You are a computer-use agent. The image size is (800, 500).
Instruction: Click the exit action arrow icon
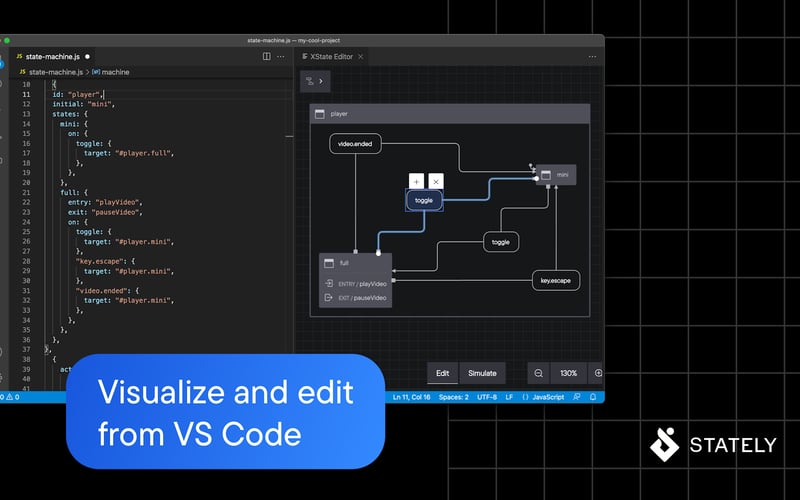coord(329,297)
